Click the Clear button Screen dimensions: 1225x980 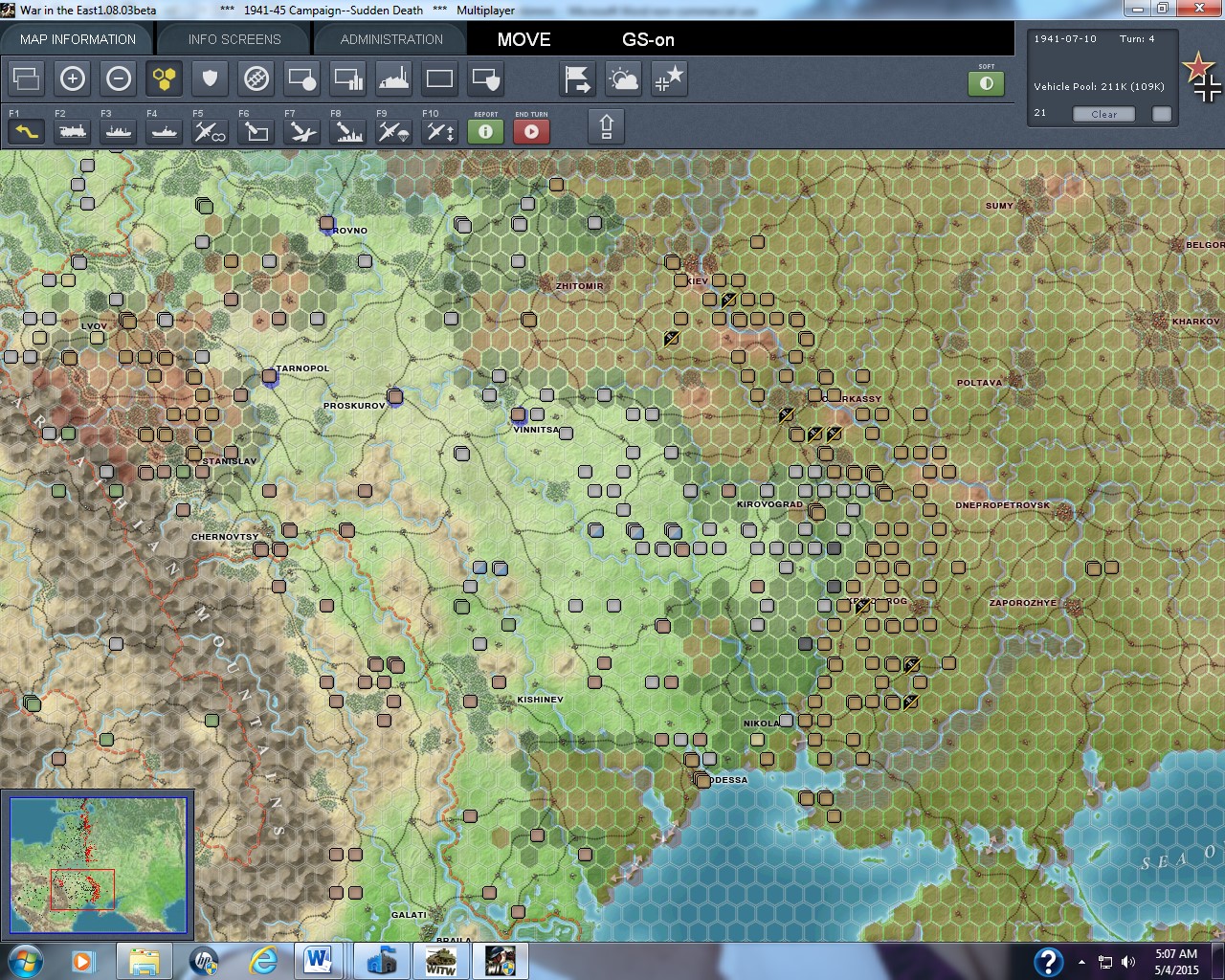[x=1103, y=114]
